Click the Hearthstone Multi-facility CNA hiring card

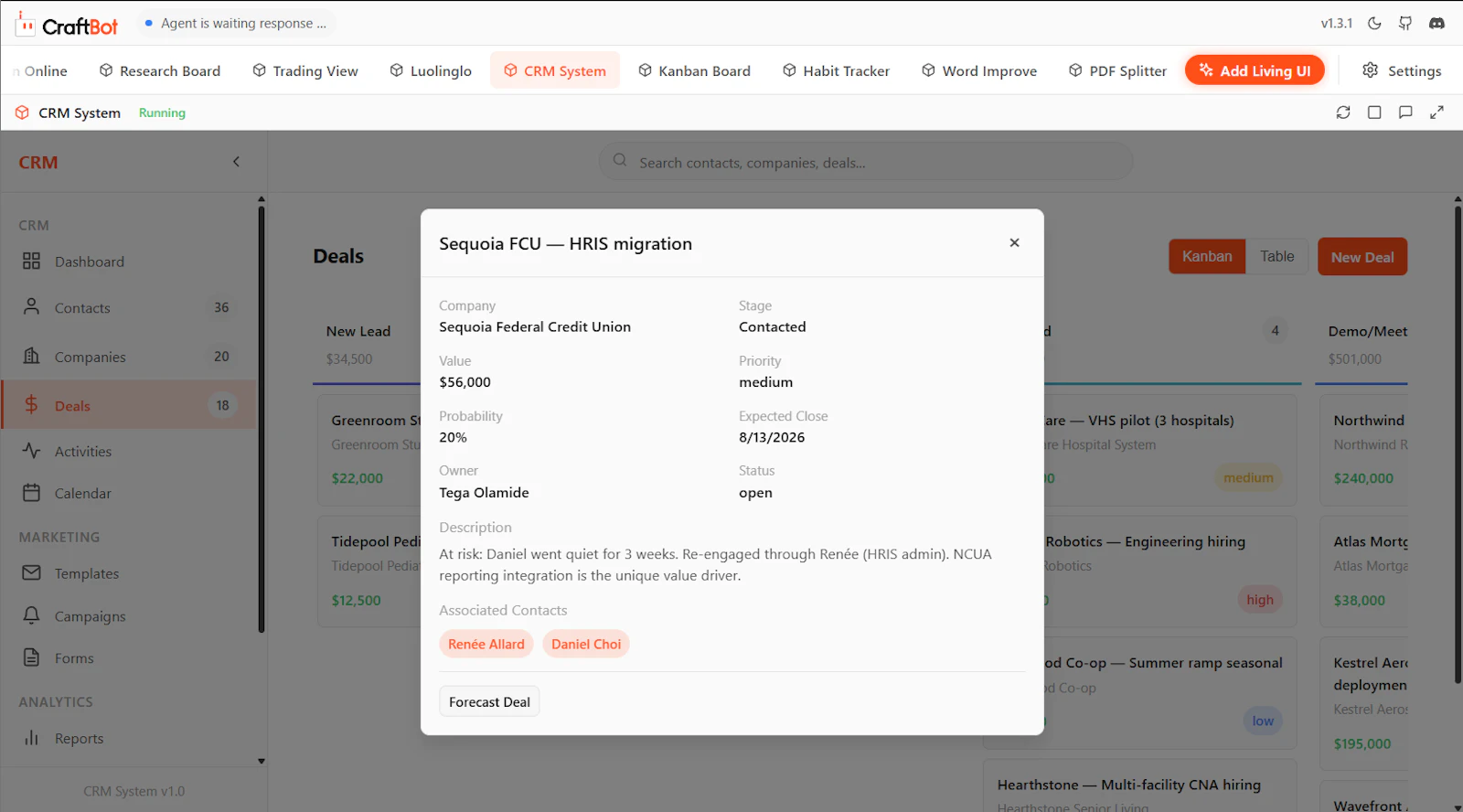pyautogui.click(x=1139, y=786)
